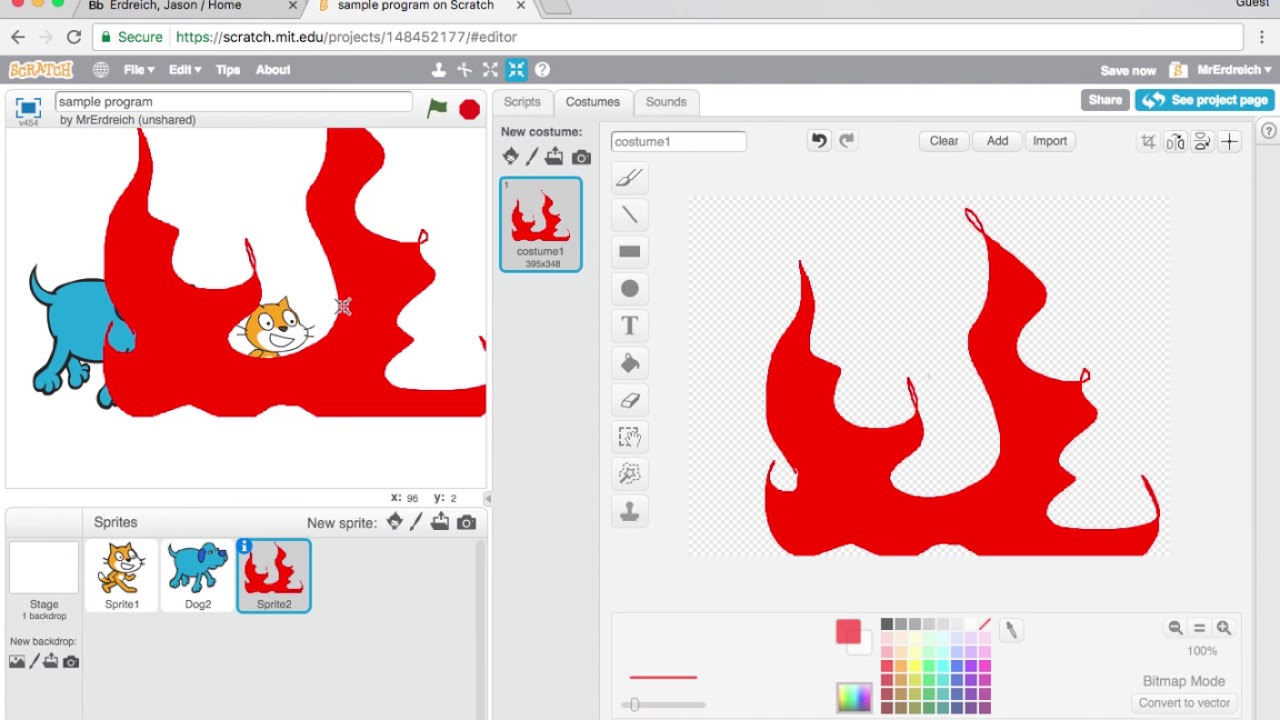This screenshot has height=720, width=1280.
Task: Select the Fill with color bucket tool
Action: pos(629,363)
